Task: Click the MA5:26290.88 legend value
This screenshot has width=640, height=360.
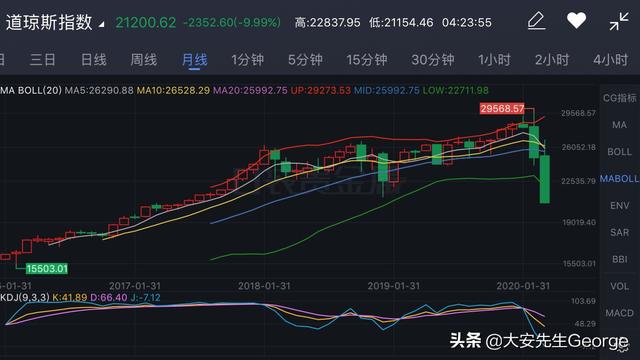Action: pyautogui.click(x=99, y=90)
